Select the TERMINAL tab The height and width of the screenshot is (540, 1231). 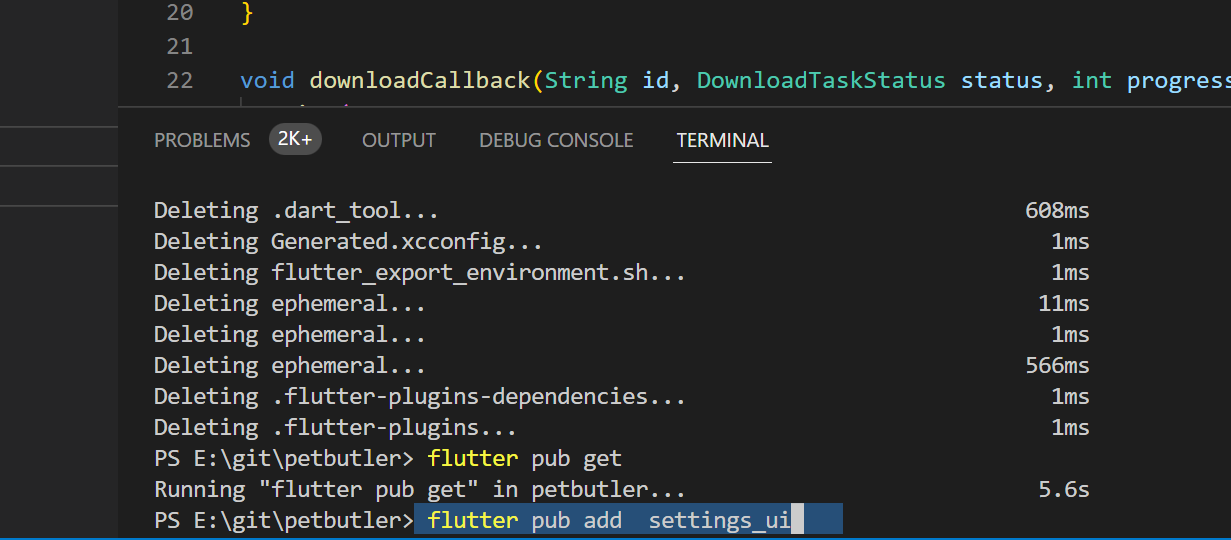click(722, 141)
